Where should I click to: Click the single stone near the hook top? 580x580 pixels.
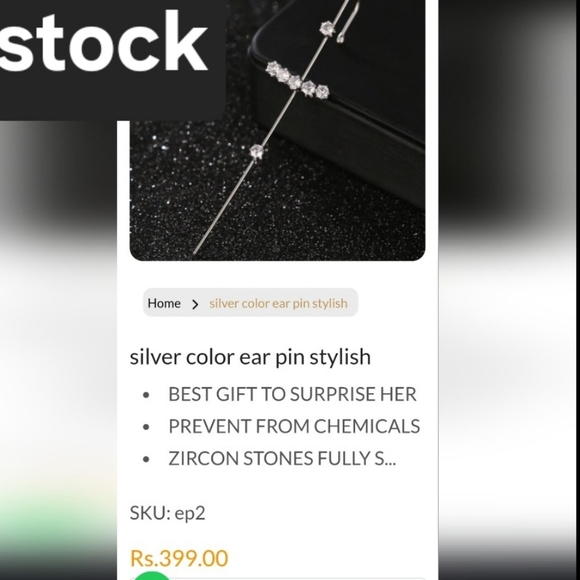point(327,28)
